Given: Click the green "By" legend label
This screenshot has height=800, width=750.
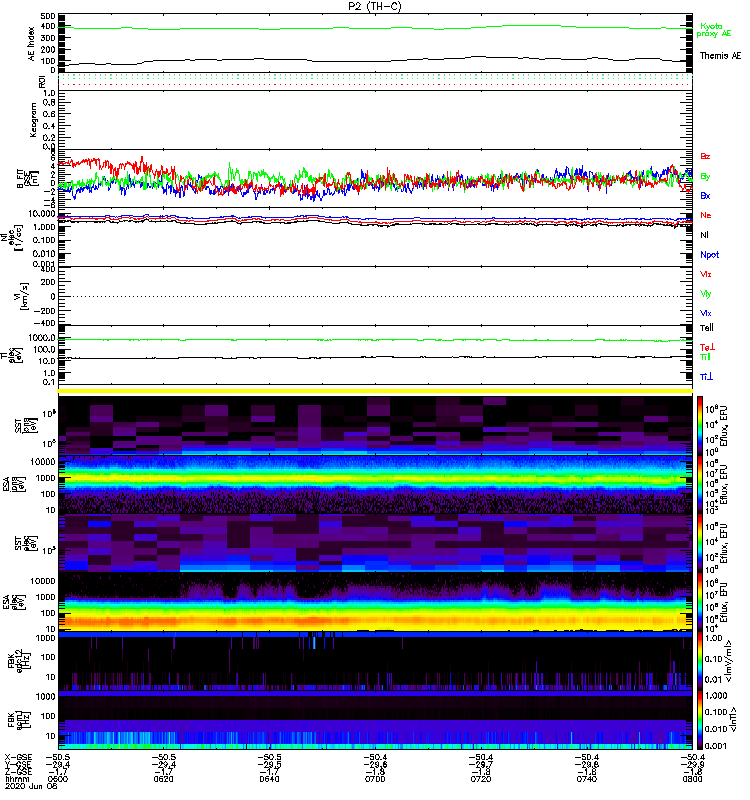Looking at the screenshot, I should [705, 177].
